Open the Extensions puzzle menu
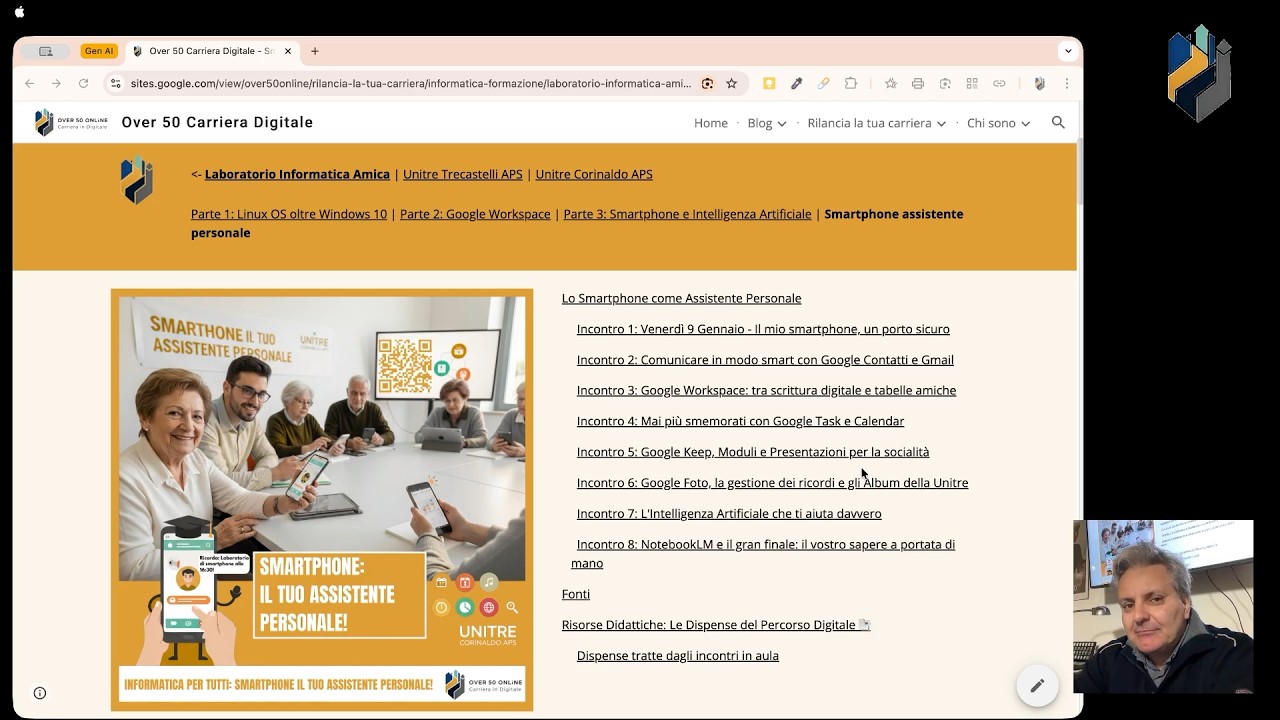This screenshot has height=720, width=1280. click(x=851, y=83)
